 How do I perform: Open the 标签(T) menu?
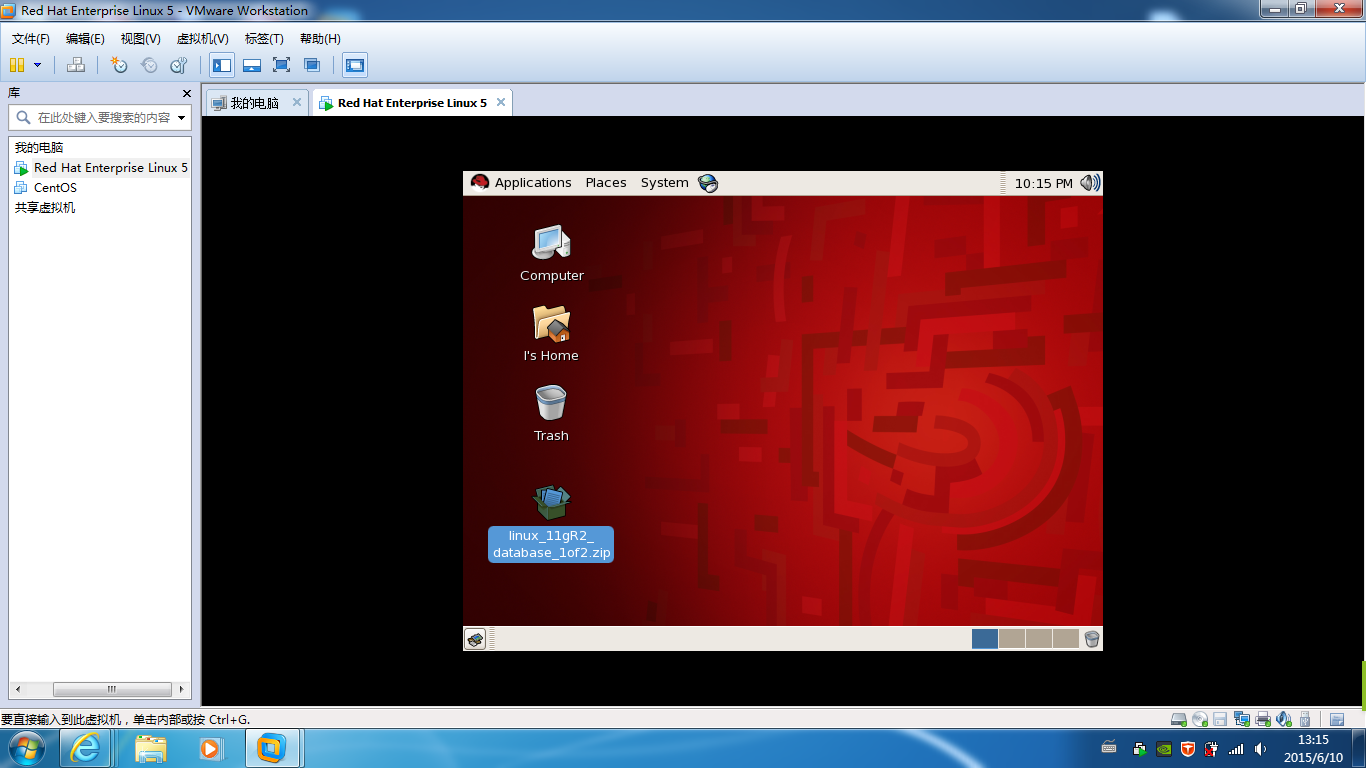(x=264, y=38)
